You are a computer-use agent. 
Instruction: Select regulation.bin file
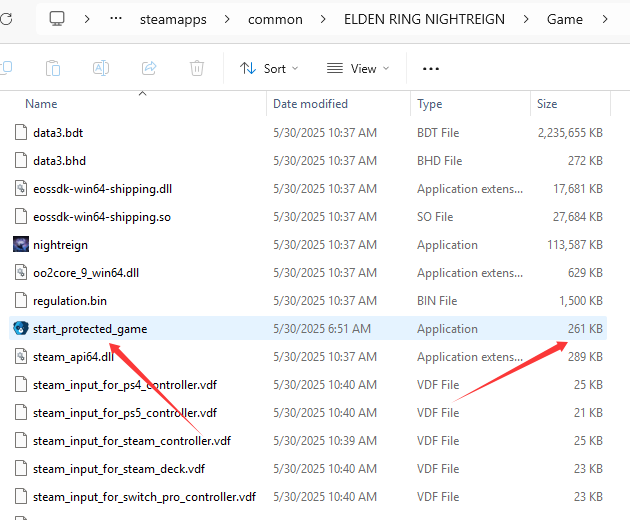[x=308, y=301]
